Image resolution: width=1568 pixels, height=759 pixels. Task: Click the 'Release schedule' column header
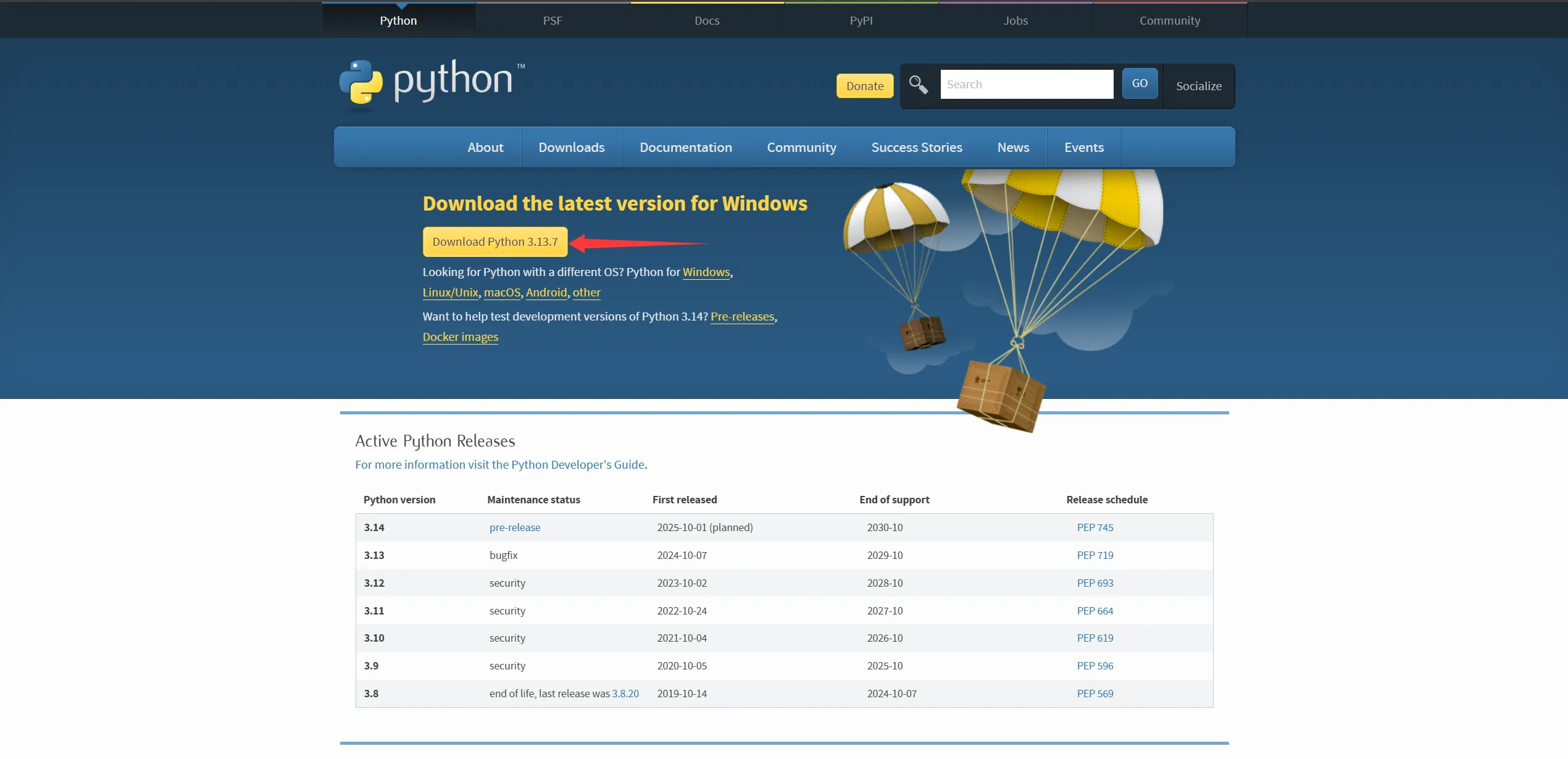coord(1107,500)
